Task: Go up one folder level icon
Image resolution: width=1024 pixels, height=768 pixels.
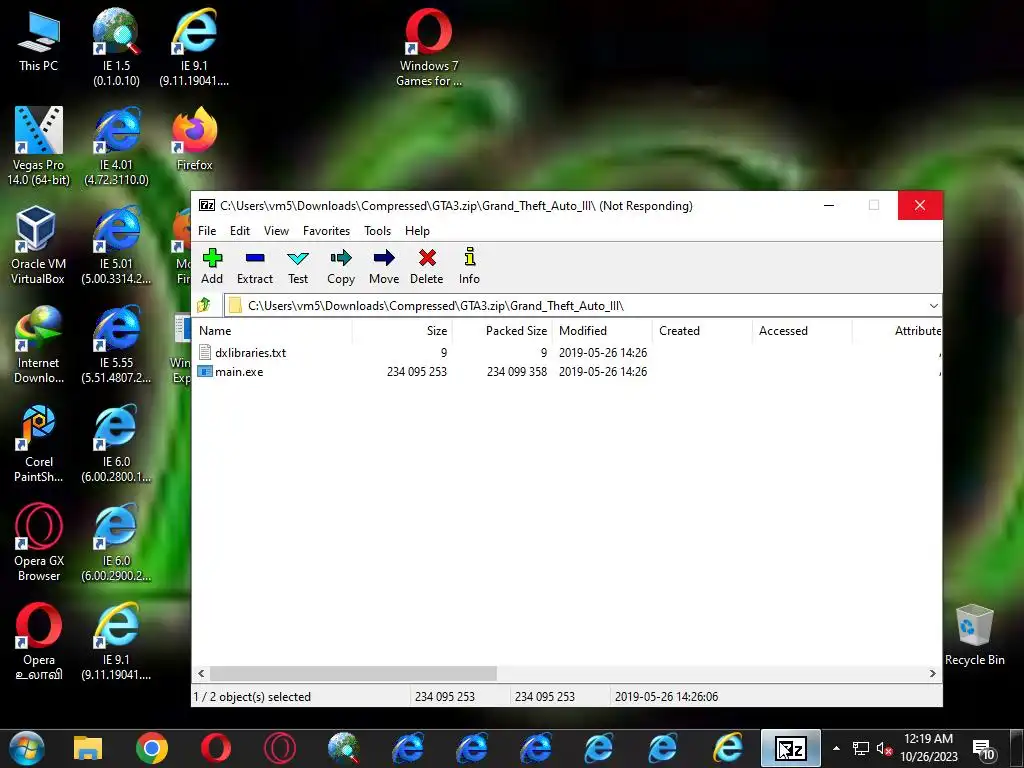Action: pyautogui.click(x=204, y=305)
